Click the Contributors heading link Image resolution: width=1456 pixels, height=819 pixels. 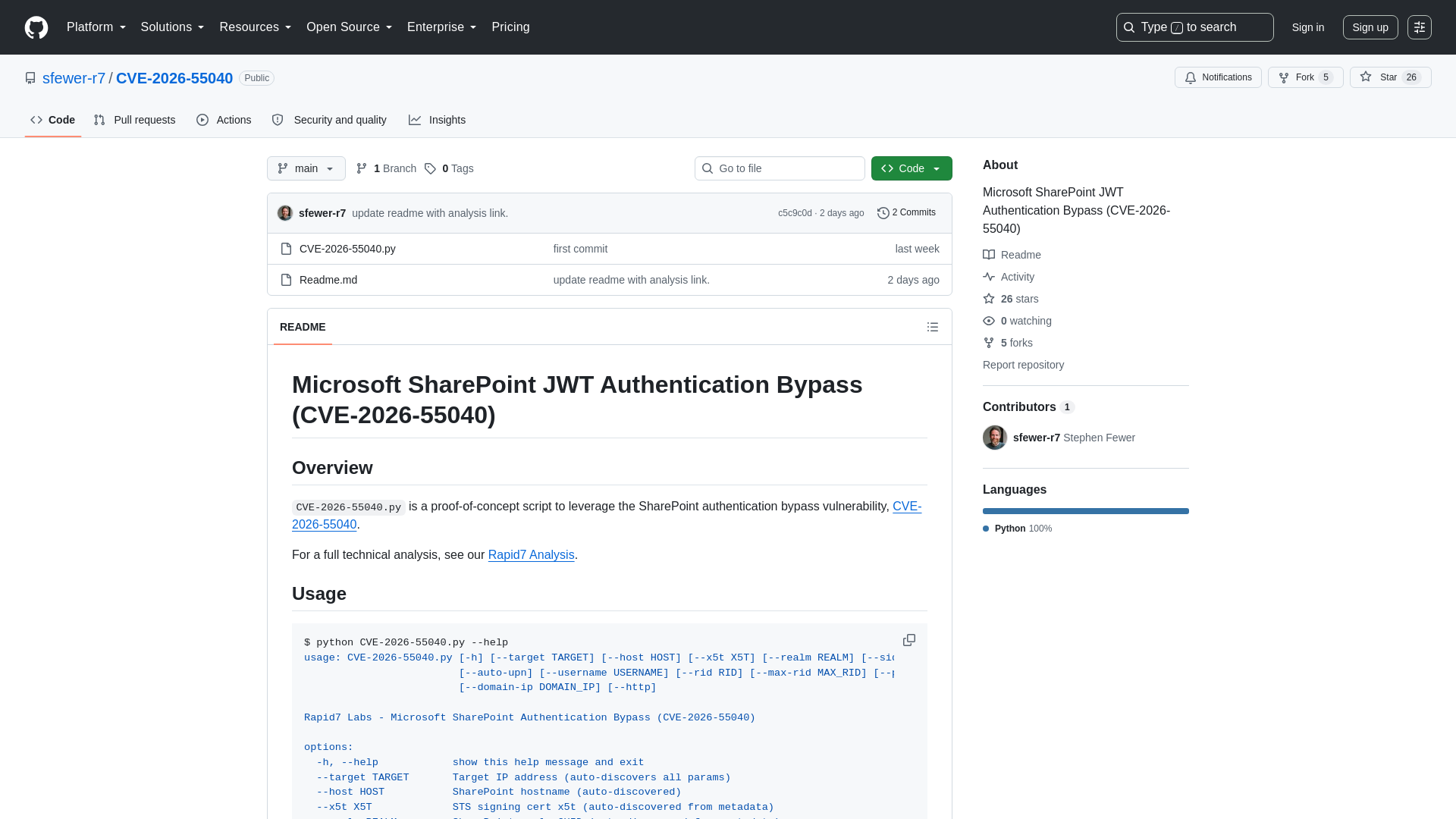(x=1028, y=407)
